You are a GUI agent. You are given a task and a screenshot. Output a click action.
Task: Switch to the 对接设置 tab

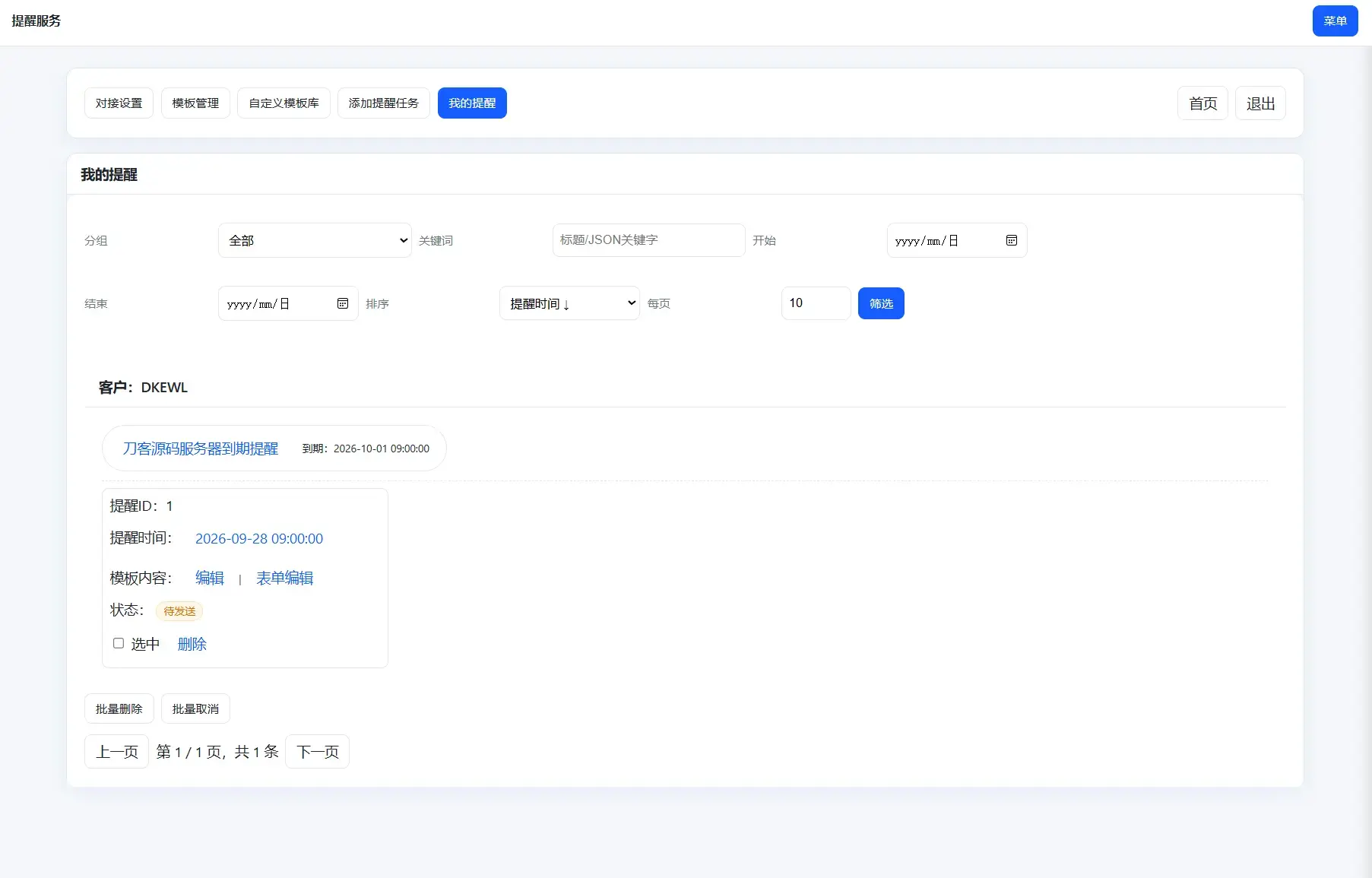click(x=119, y=103)
